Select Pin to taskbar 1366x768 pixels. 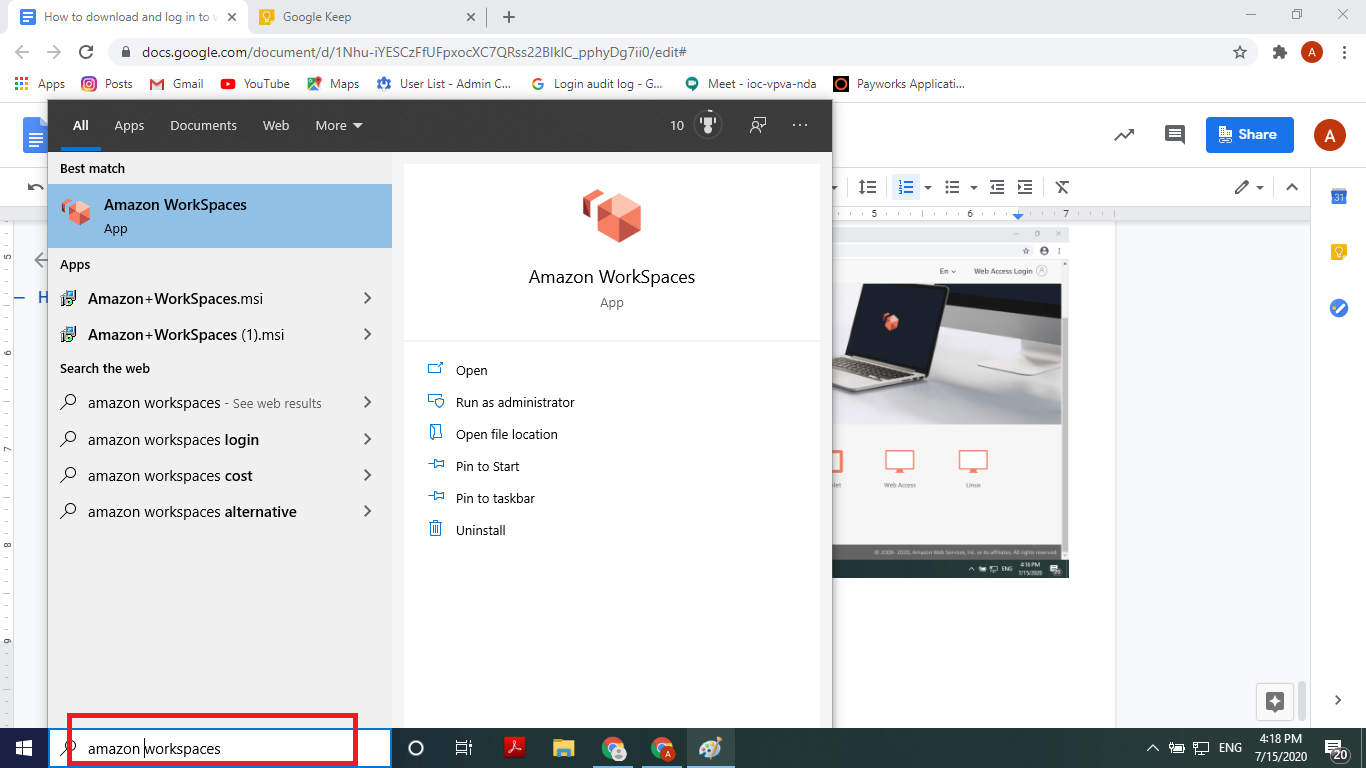495,498
